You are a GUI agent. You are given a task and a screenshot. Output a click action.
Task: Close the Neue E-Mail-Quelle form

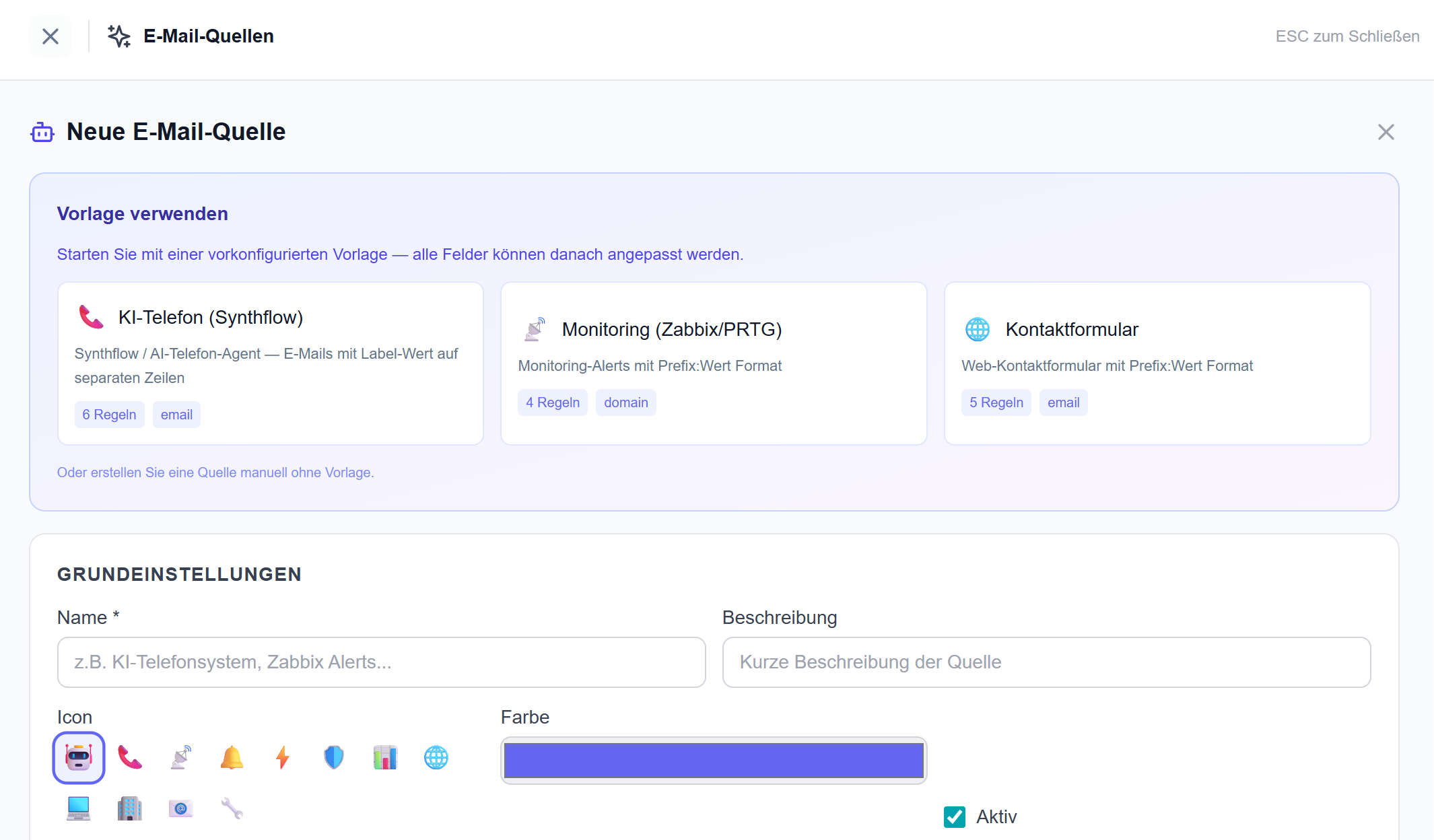pos(1386,132)
